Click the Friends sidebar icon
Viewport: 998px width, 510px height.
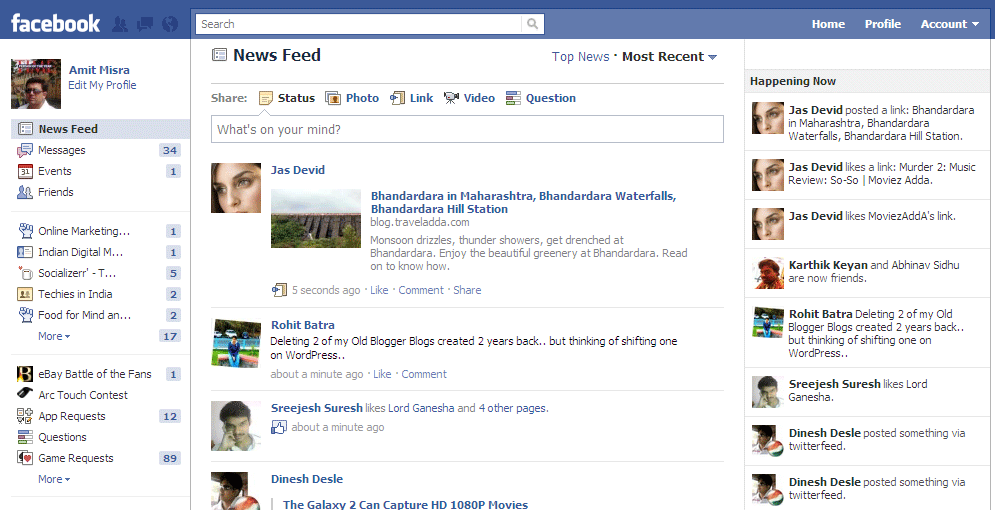pos(25,192)
